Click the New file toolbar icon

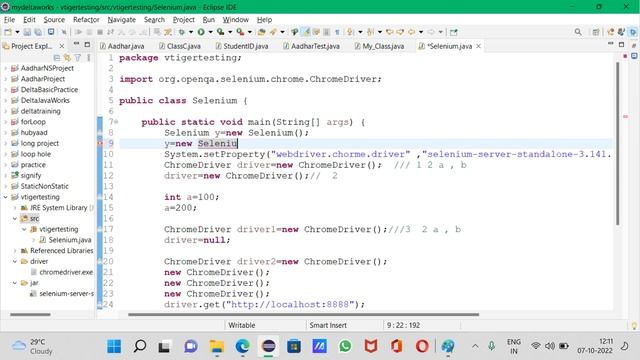click(x=8, y=32)
